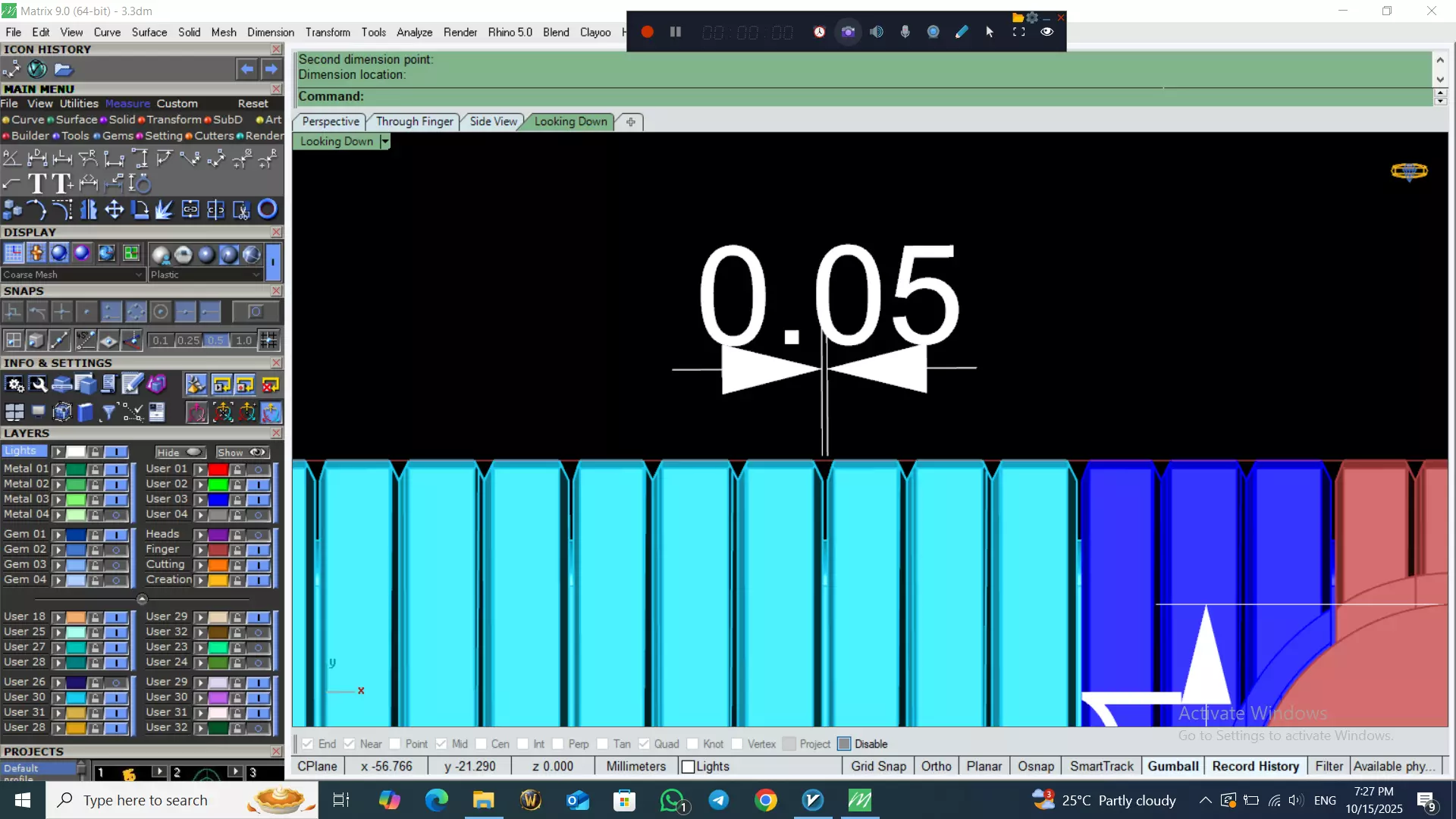The image size is (1456, 819).
Task: Uncheck the Quad osnap checkbox
Action: (x=644, y=744)
